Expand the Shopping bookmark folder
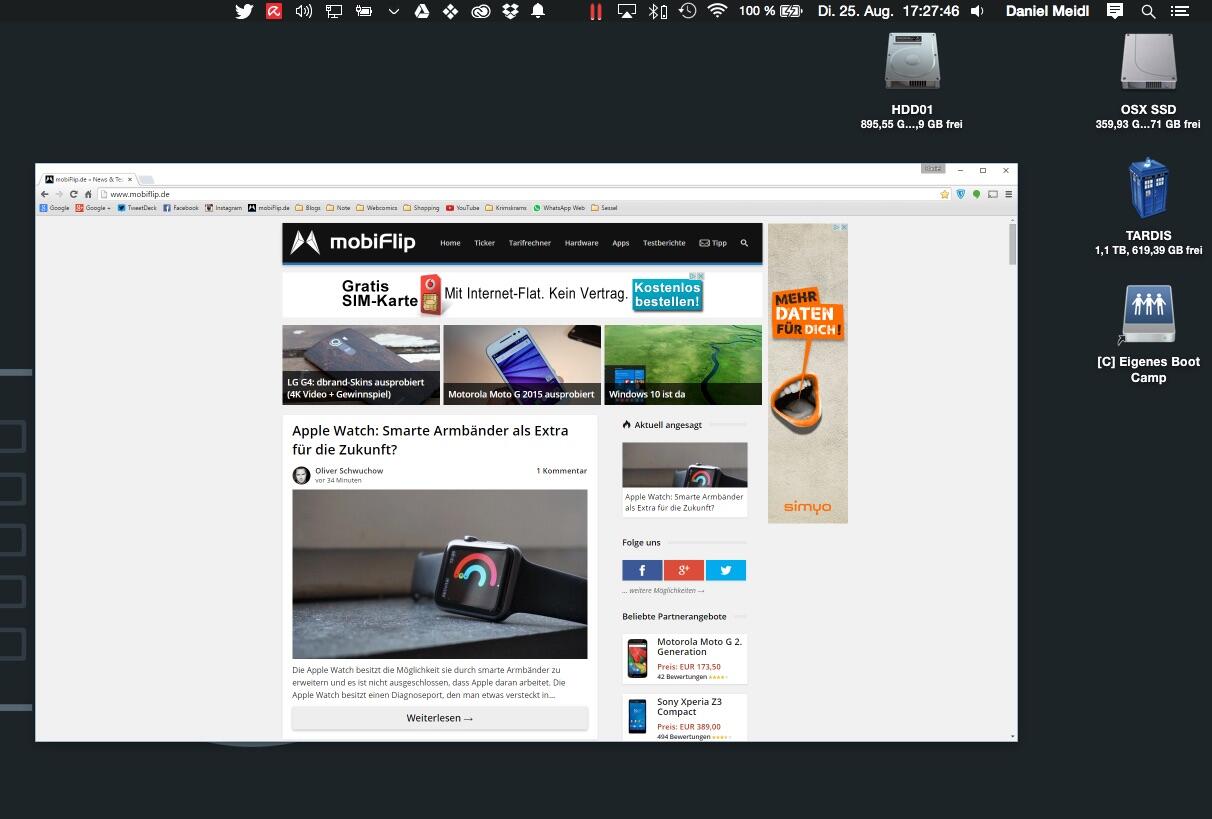This screenshot has height=819, width=1212. (x=421, y=208)
